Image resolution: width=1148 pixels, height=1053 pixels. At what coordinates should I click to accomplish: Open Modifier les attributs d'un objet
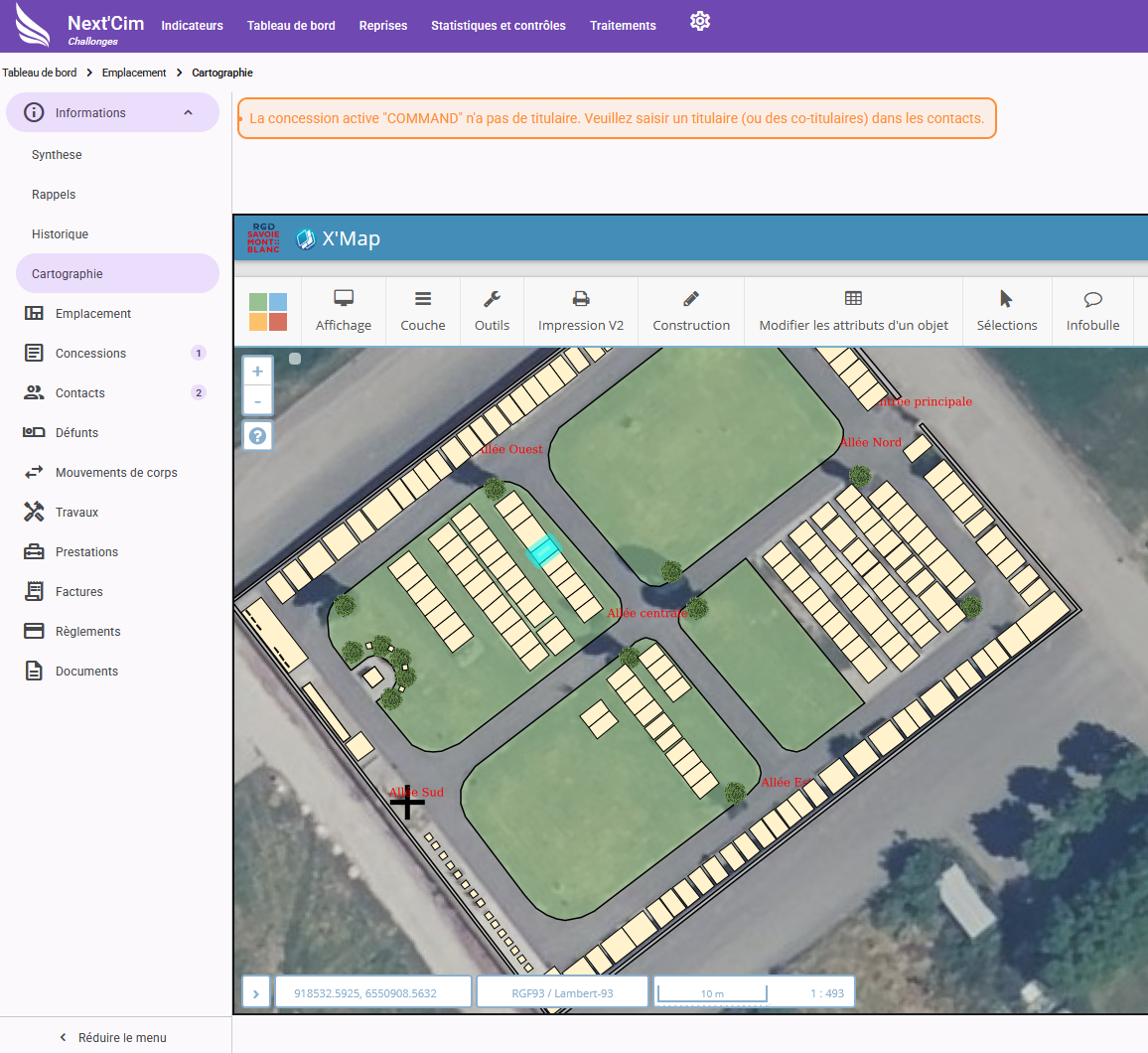pos(853,311)
